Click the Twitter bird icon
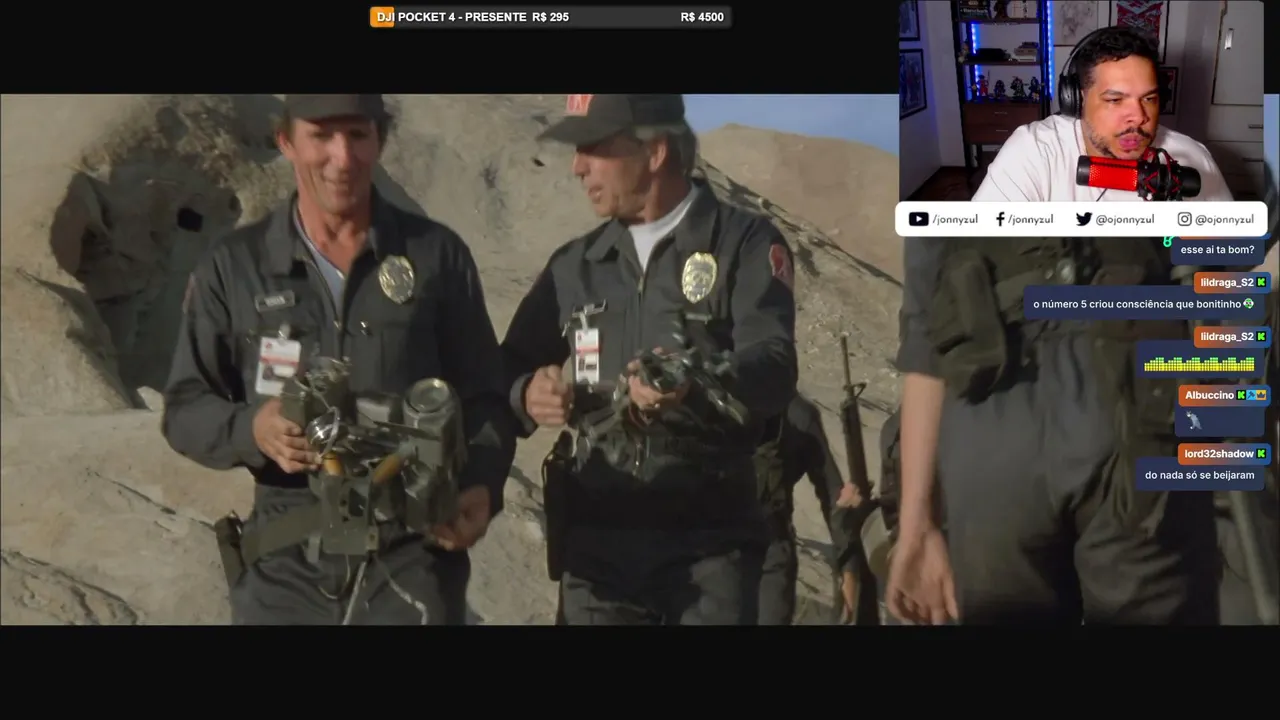Screen dimensions: 1280x720 pos(1084,219)
